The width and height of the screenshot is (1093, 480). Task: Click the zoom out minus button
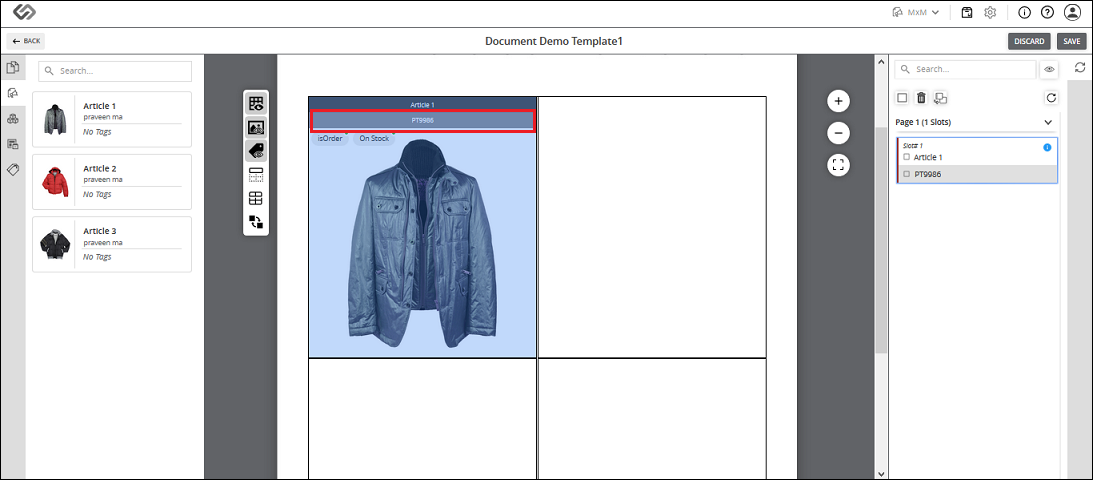coord(838,132)
